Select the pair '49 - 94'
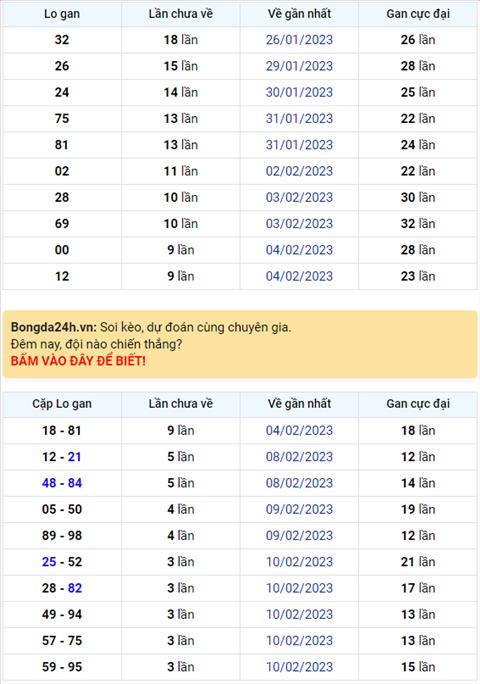 point(62,614)
